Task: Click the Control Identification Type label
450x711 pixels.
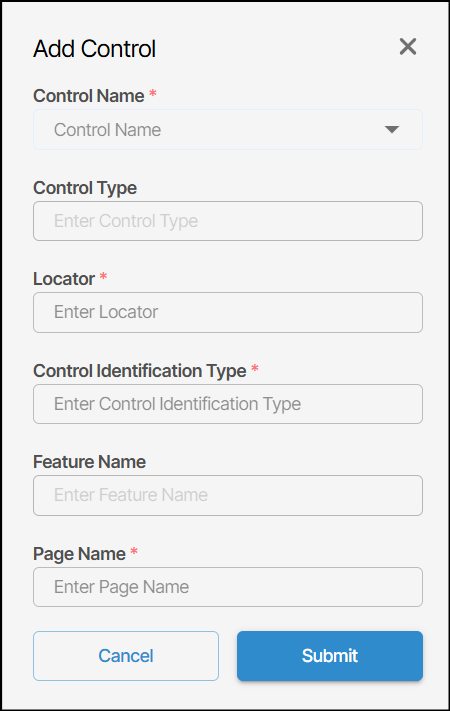Action: tap(140, 371)
